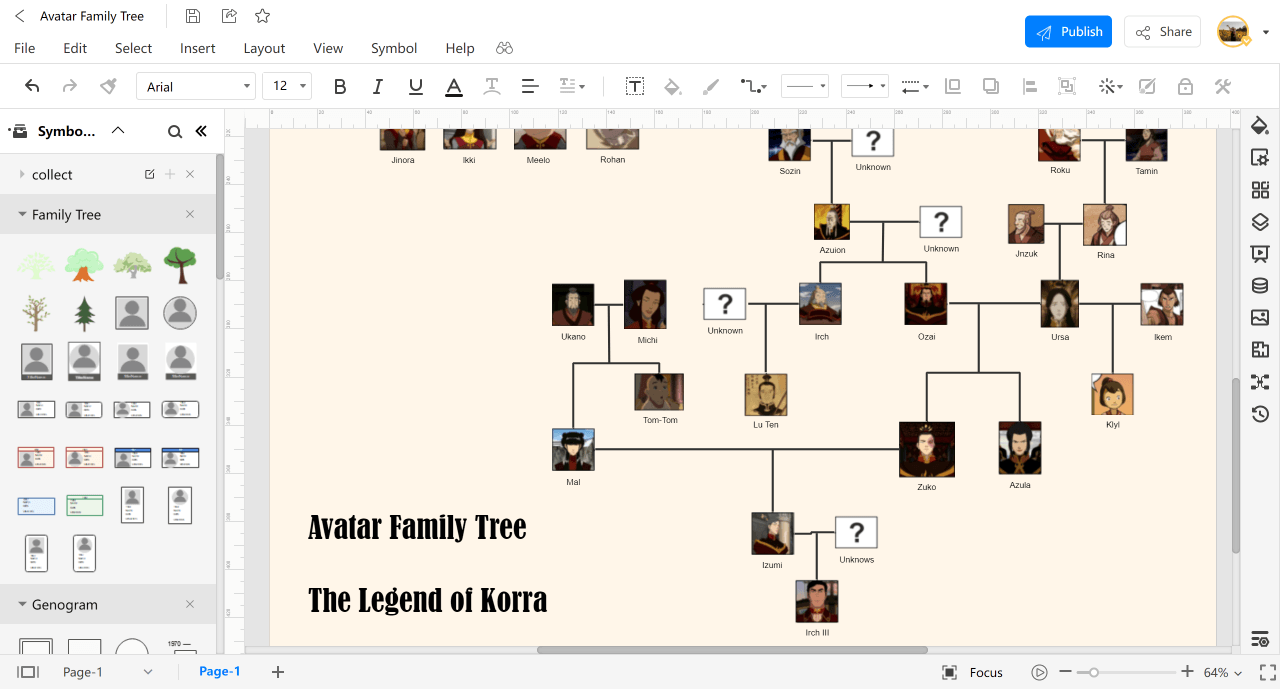Open the image panel icon in right sidebar
The height and width of the screenshot is (689, 1280).
(1260, 318)
